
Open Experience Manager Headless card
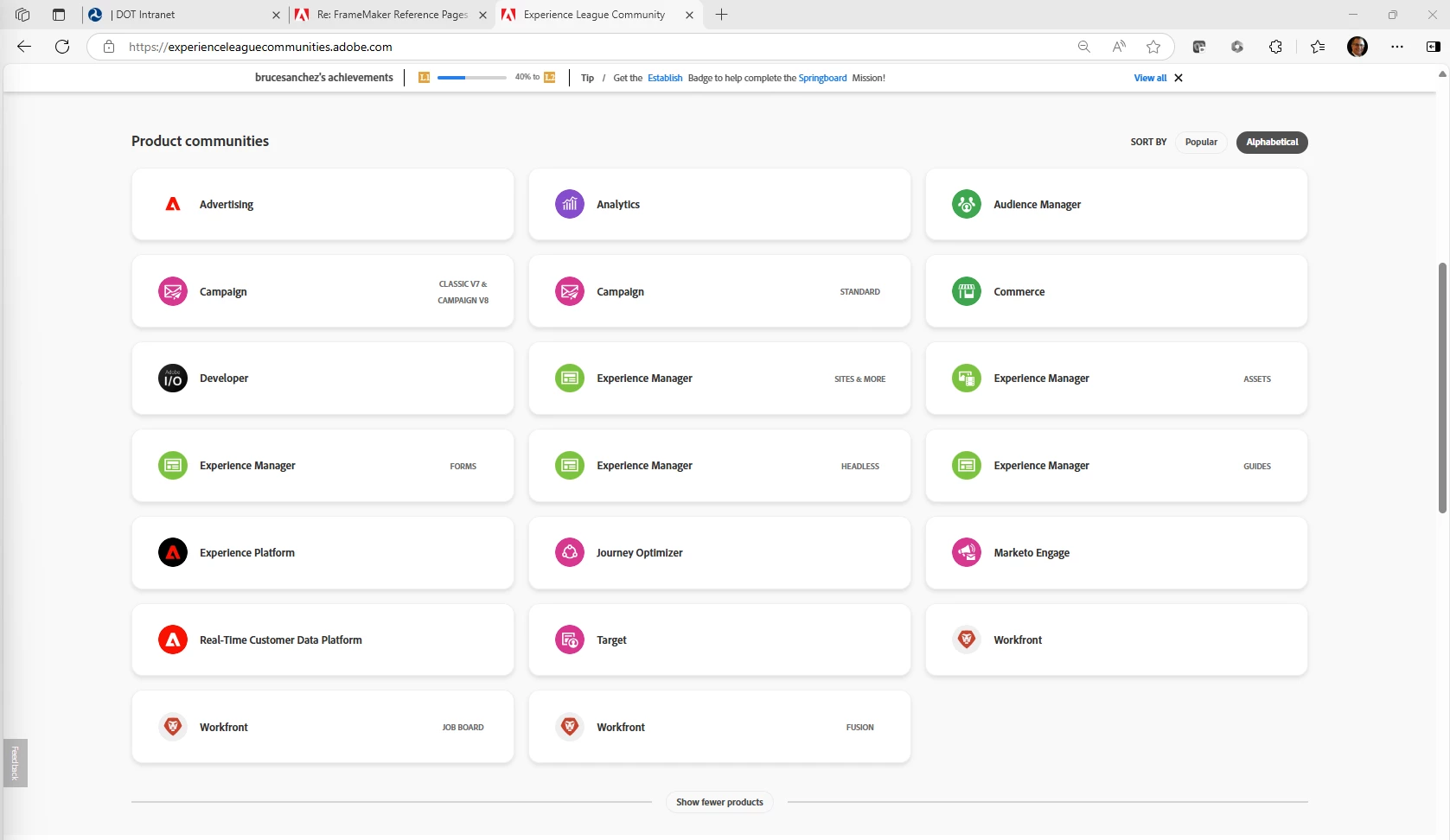pos(719,466)
